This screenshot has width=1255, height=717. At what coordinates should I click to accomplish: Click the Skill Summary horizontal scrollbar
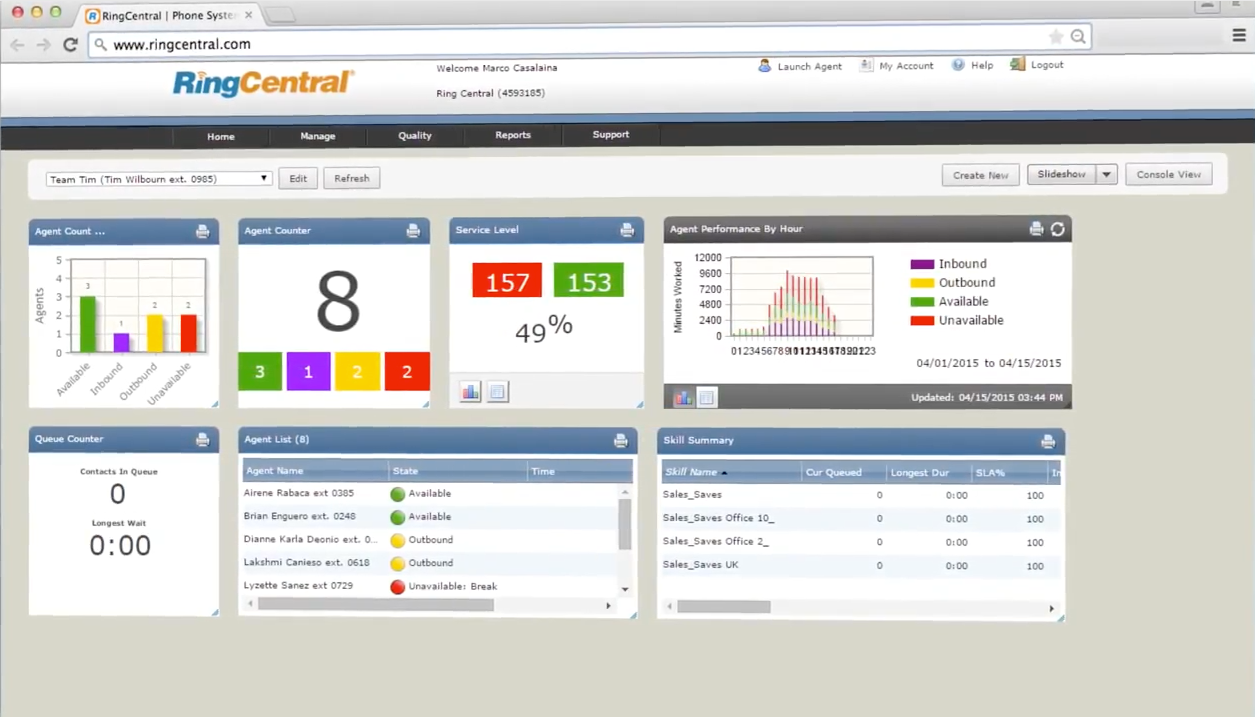(723, 607)
